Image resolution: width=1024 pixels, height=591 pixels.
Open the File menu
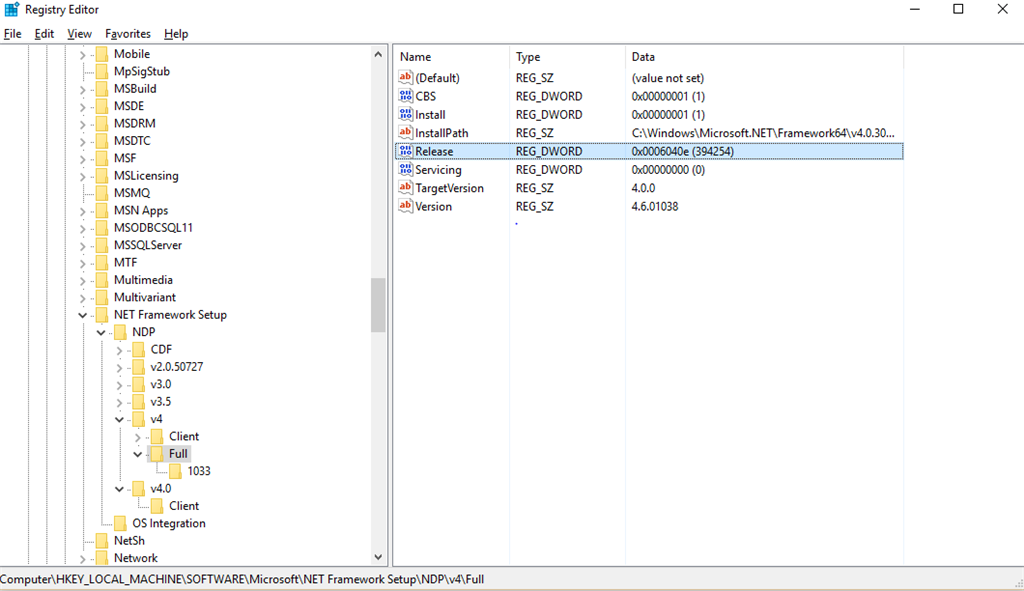tap(12, 33)
